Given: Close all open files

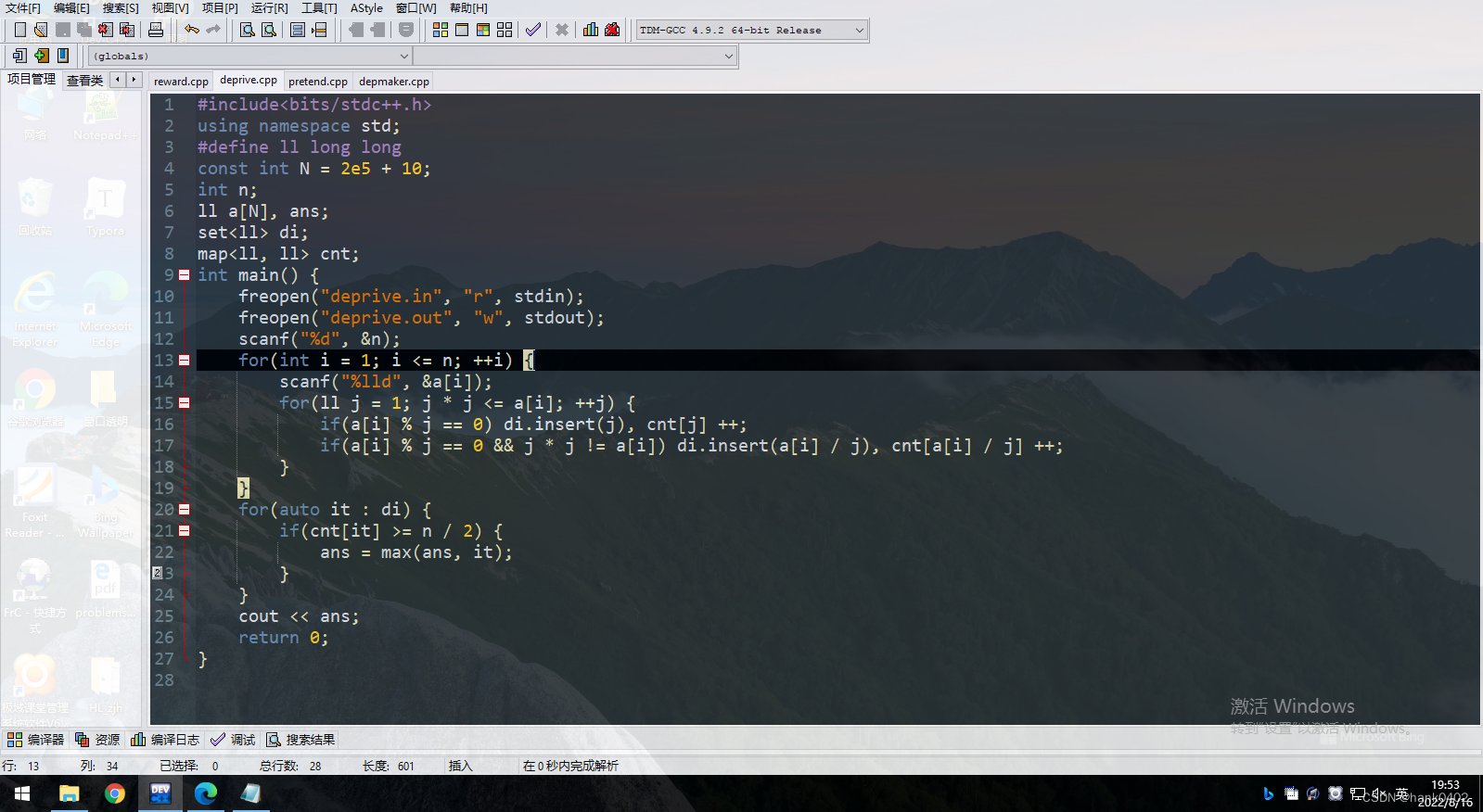Looking at the screenshot, I should (x=127, y=30).
